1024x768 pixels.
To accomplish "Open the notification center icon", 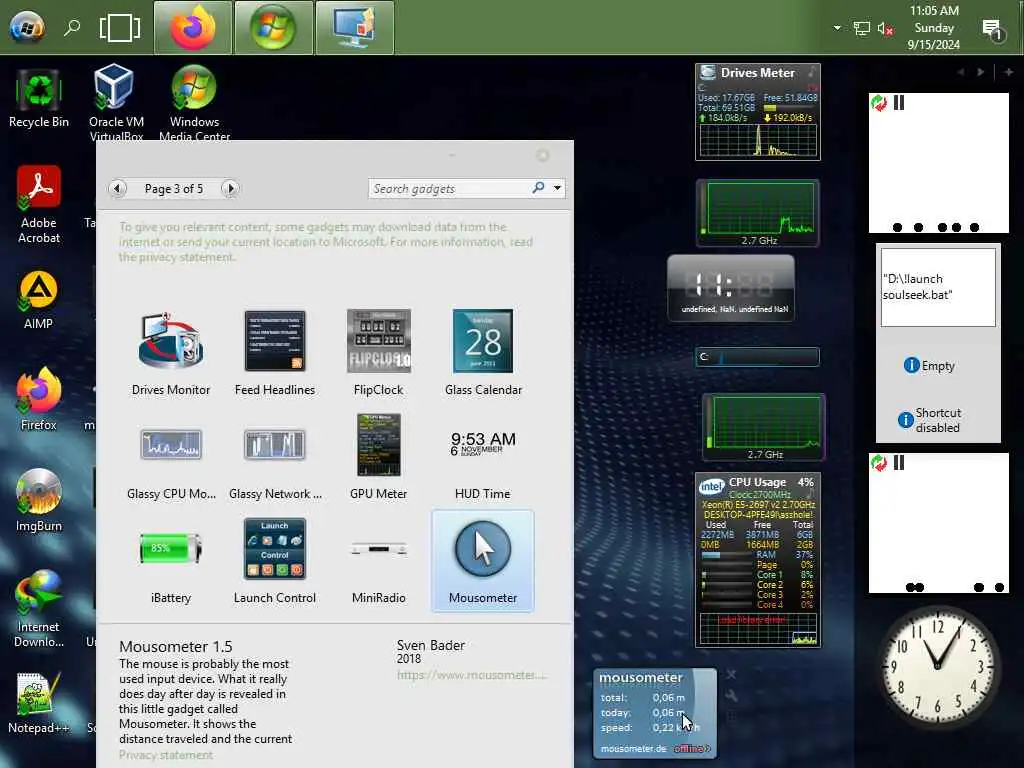I will pos(993,28).
